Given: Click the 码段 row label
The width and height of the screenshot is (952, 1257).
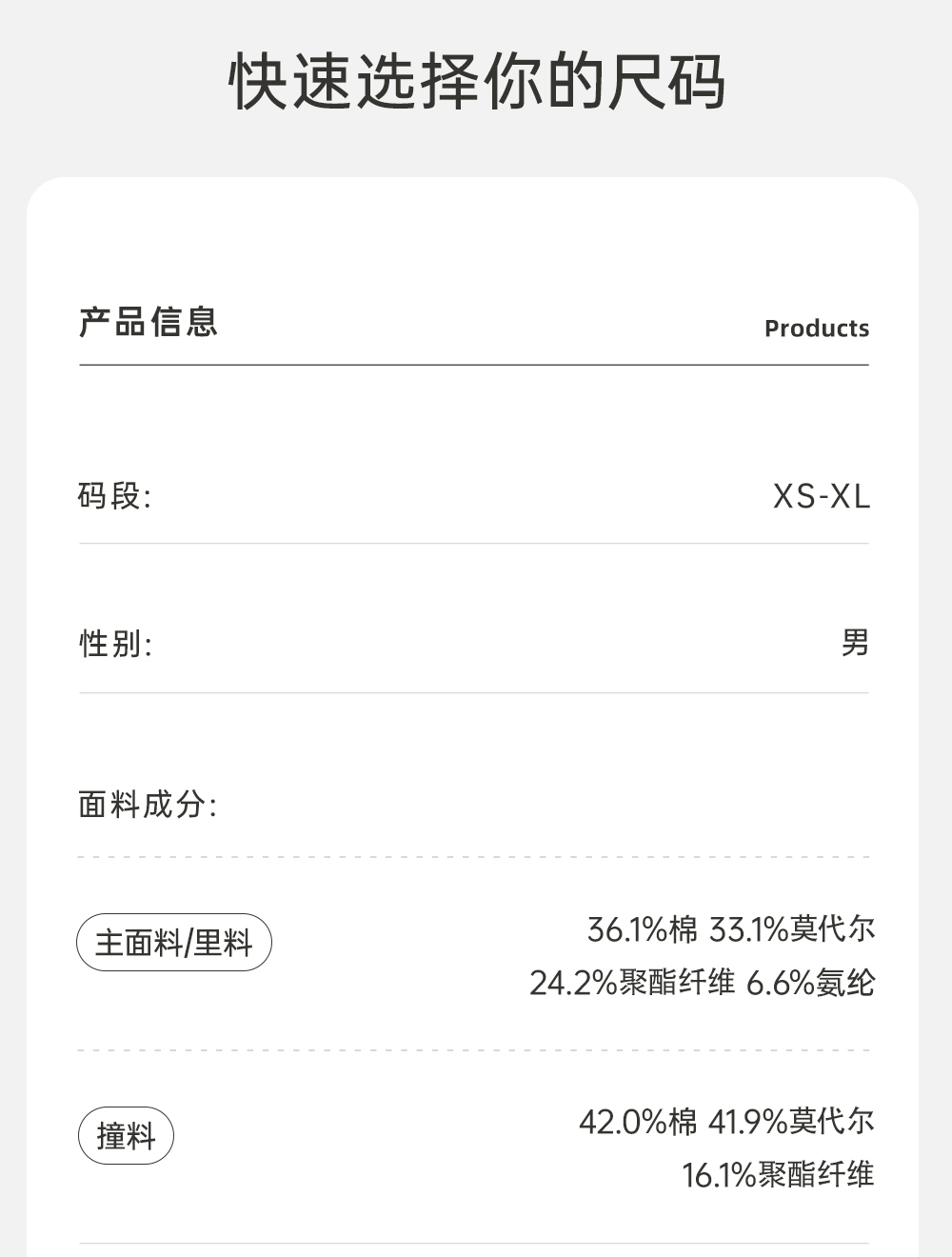Looking at the screenshot, I should pos(114,496).
